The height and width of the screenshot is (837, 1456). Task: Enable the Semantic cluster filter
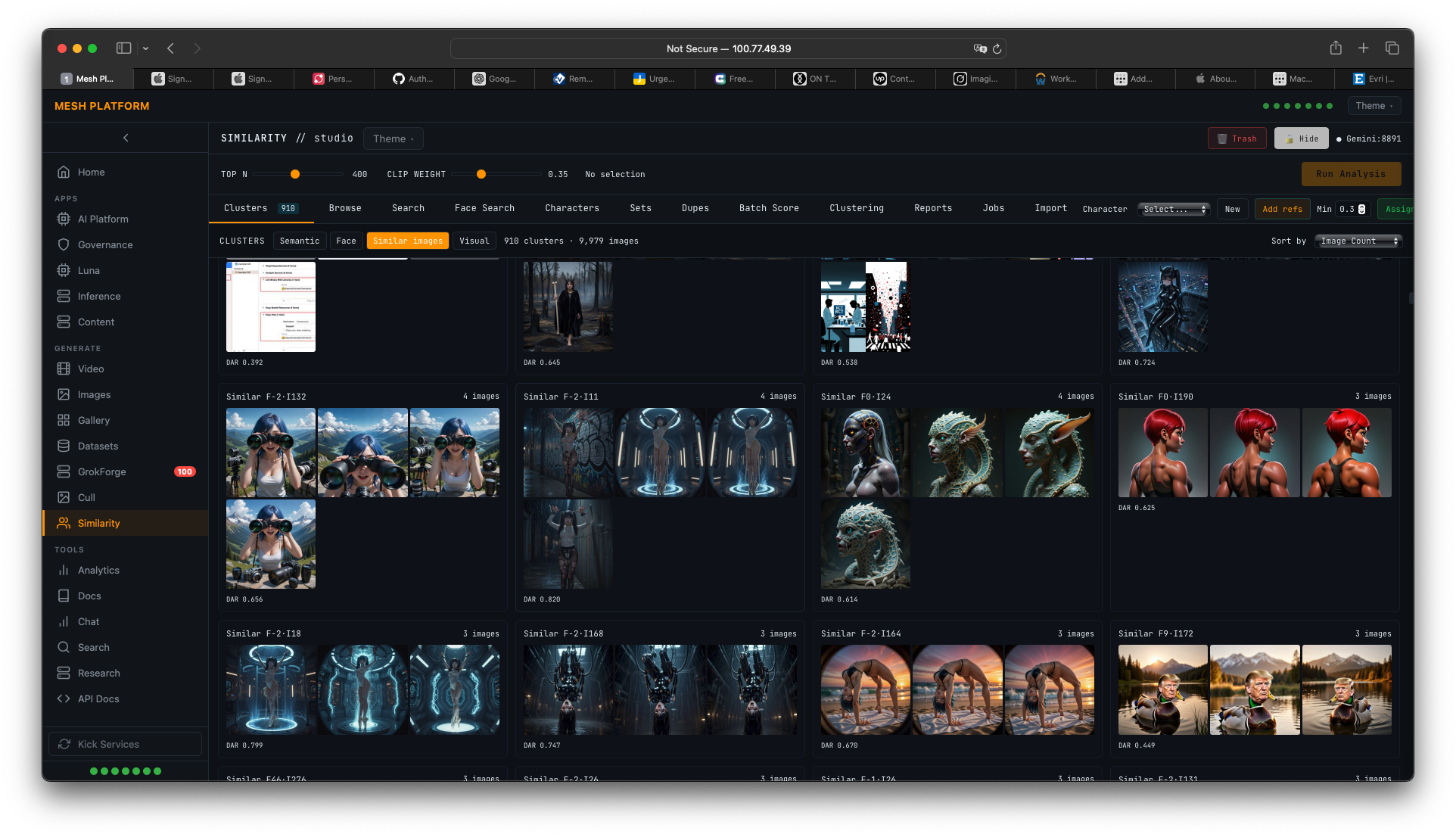pos(299,240)
